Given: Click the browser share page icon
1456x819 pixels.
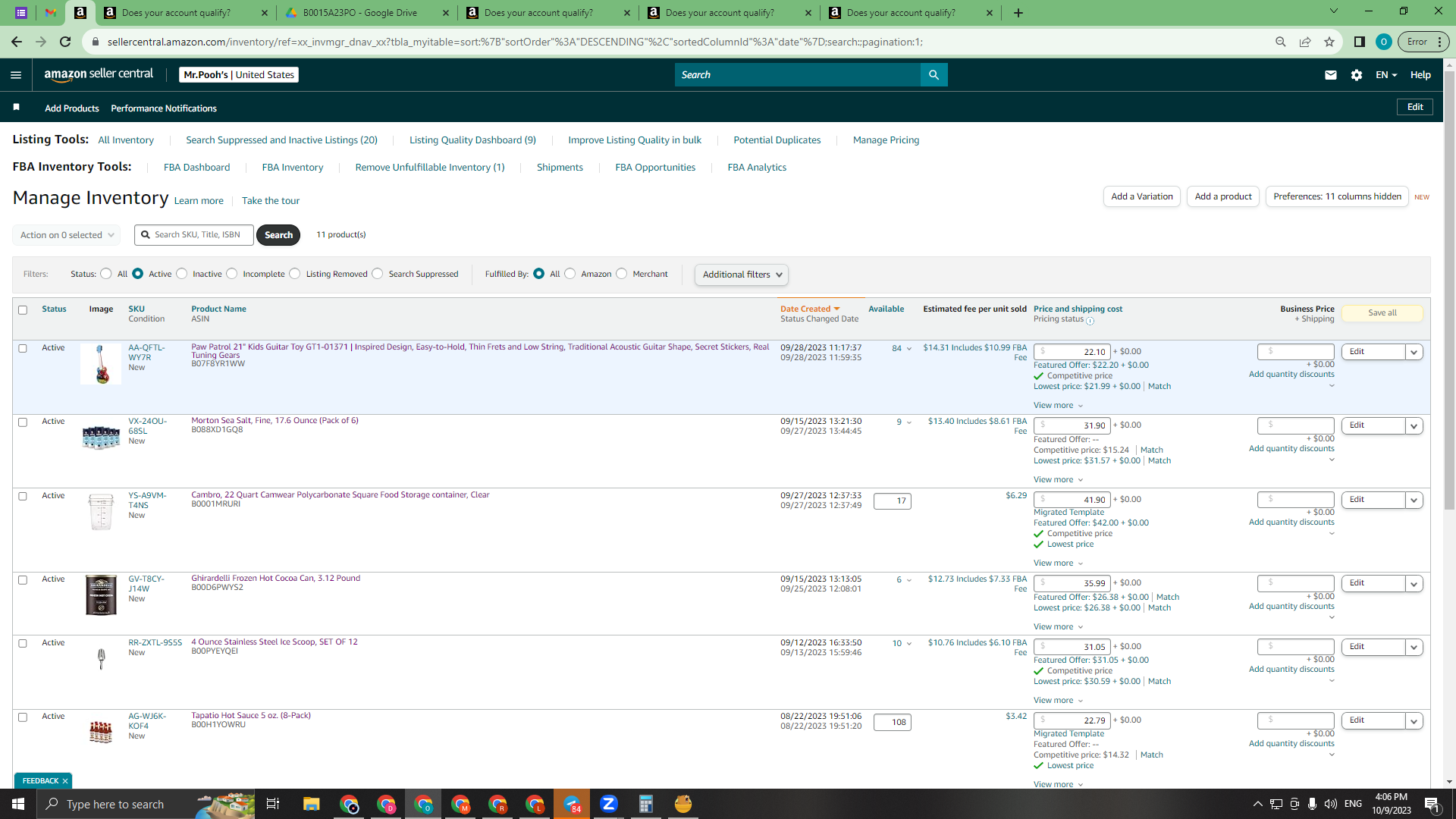Looking at the screenshot, I should [1305, 42].
